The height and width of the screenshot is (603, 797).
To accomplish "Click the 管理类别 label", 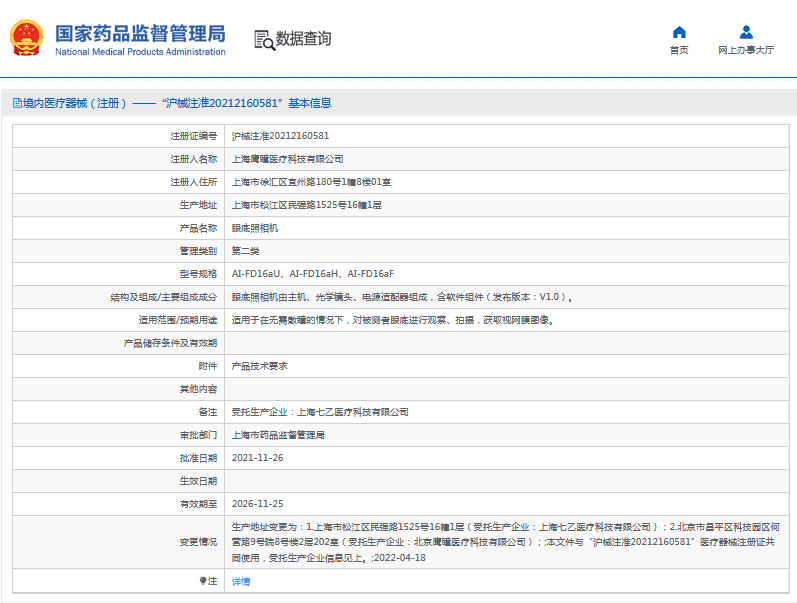I will [198, 251].
